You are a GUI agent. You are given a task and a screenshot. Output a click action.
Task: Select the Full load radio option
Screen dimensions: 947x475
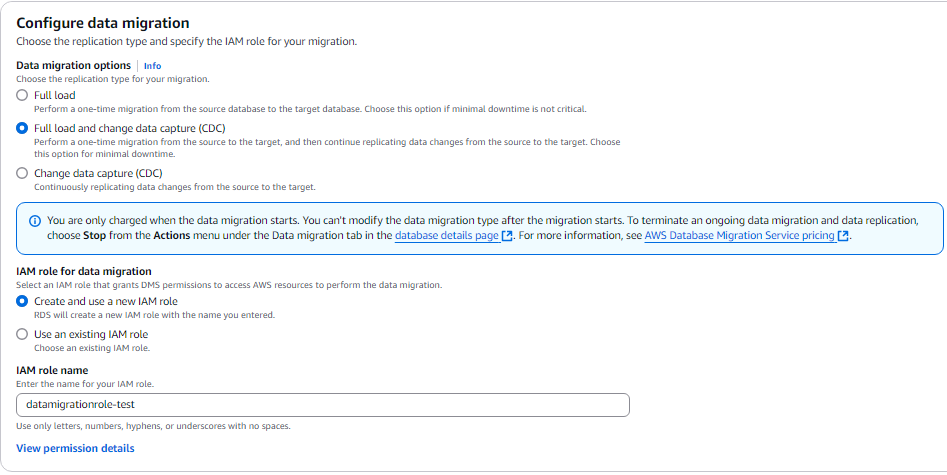point(22,95)
